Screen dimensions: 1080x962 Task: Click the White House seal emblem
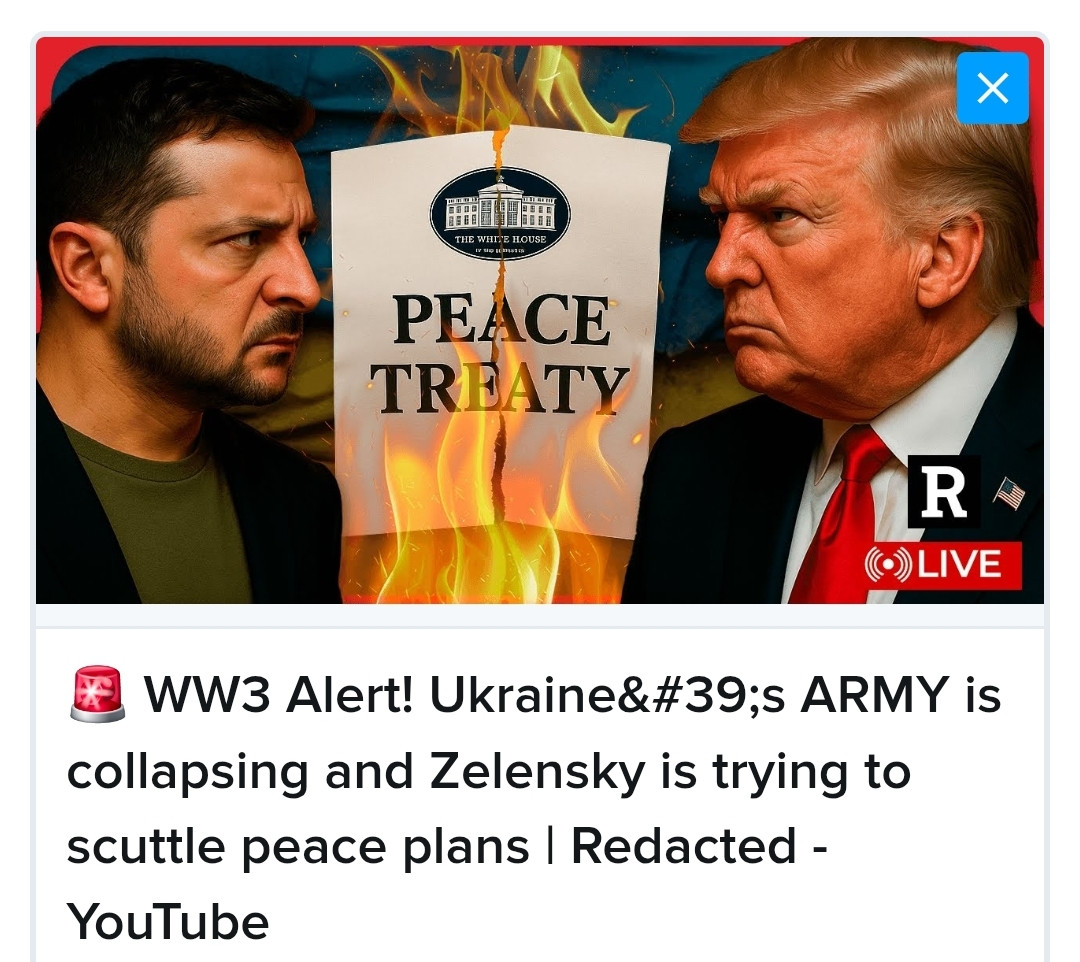(x=500, y=211)
